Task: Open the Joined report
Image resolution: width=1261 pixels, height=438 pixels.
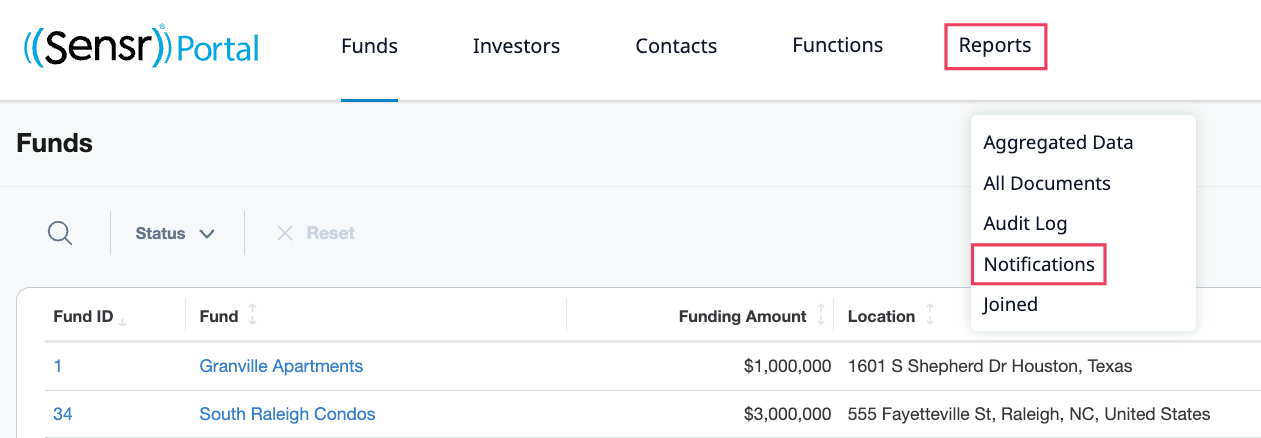Action: point(1010,305)
